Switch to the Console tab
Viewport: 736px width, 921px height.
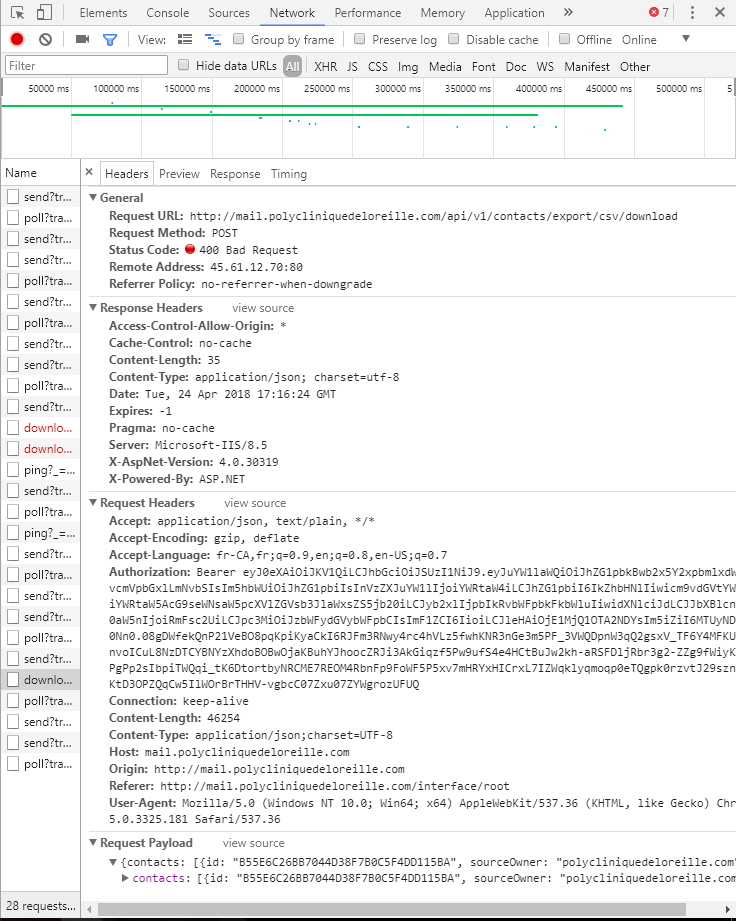167,13
